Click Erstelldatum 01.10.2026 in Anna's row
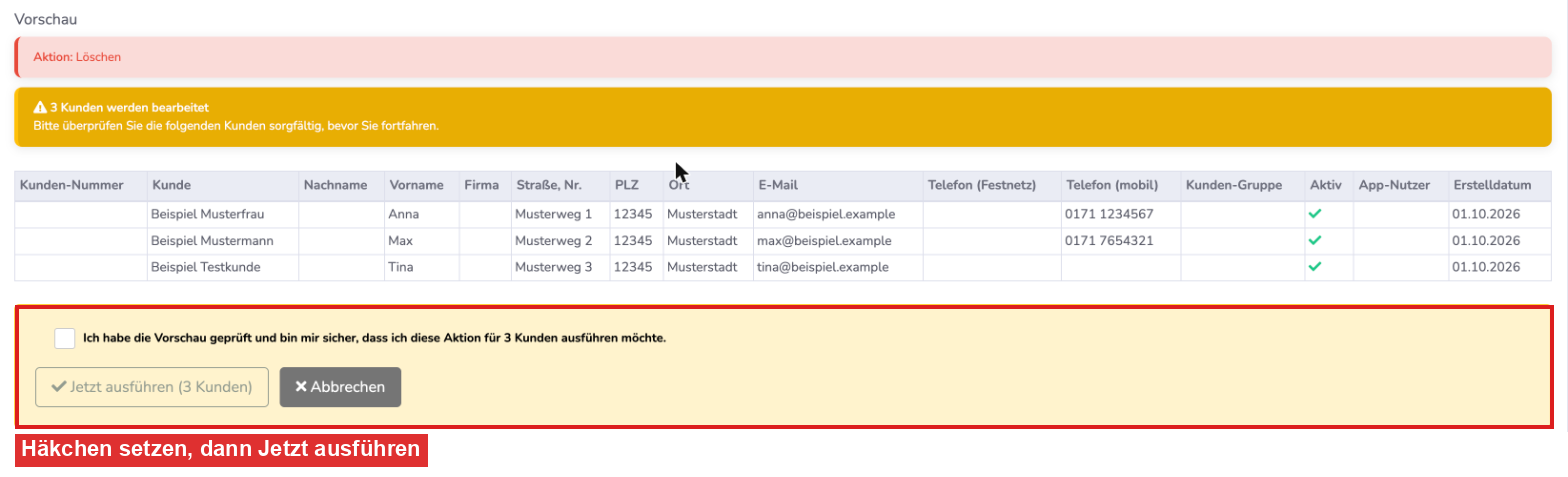This screenshot has height=477, width=1568. pyautogui.click(x=1487, y=214)
